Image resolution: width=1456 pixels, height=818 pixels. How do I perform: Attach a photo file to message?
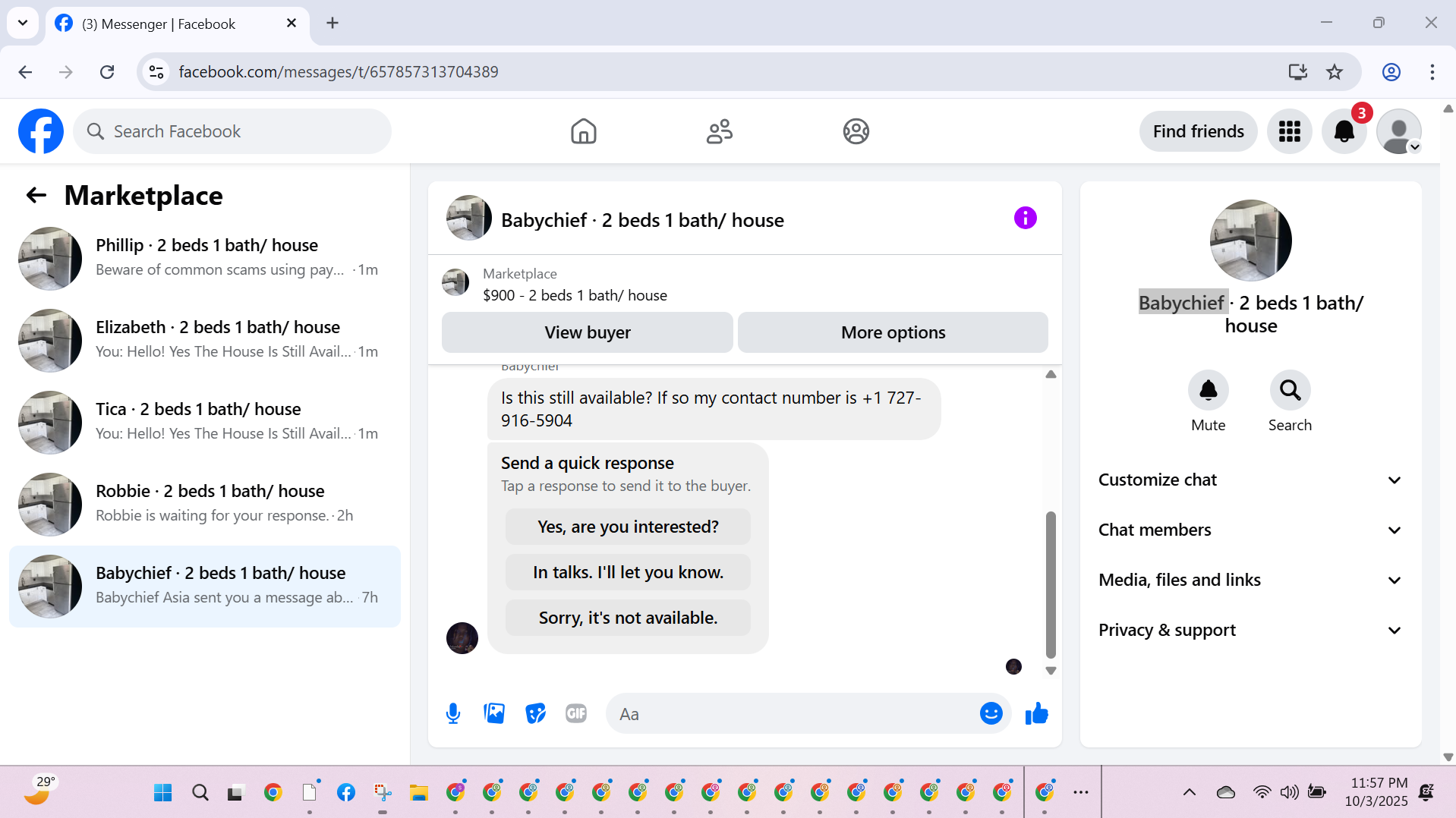point(494,713)
